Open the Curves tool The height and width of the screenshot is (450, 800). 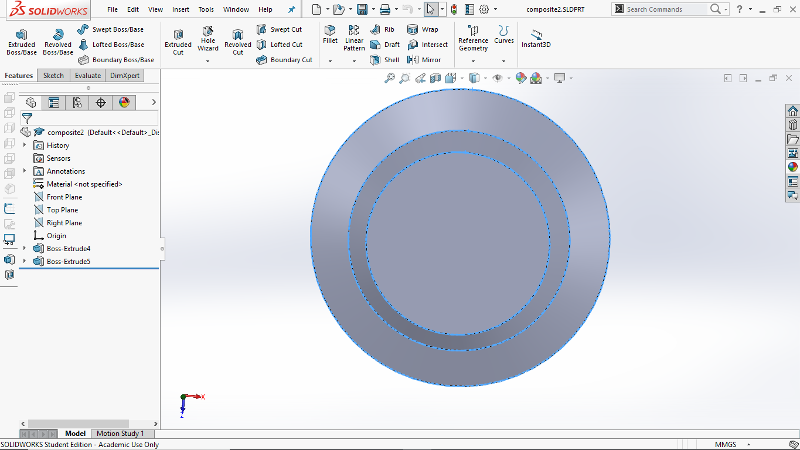point(504,35)
